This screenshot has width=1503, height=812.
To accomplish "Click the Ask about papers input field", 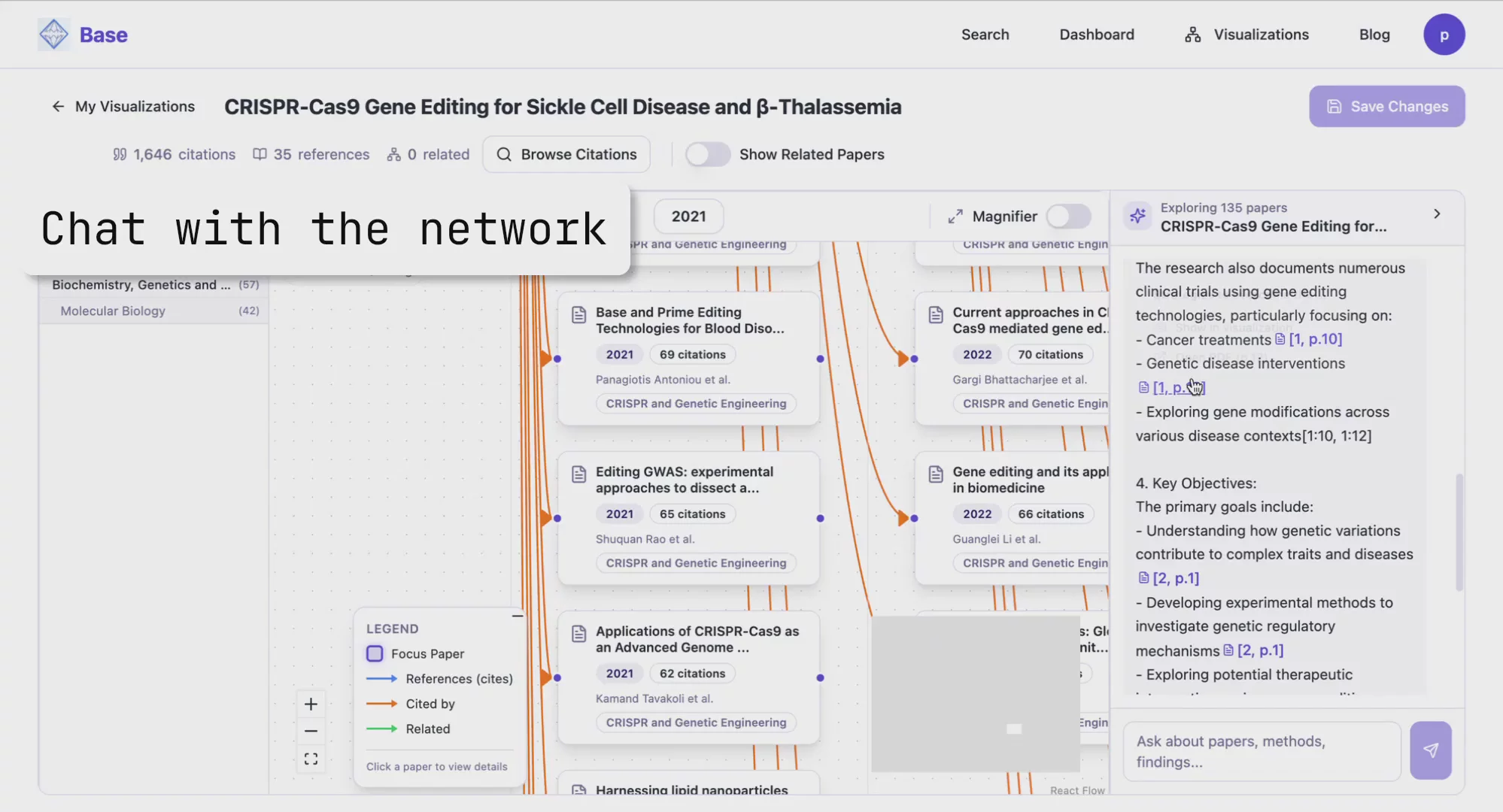I will (1262, 751).
